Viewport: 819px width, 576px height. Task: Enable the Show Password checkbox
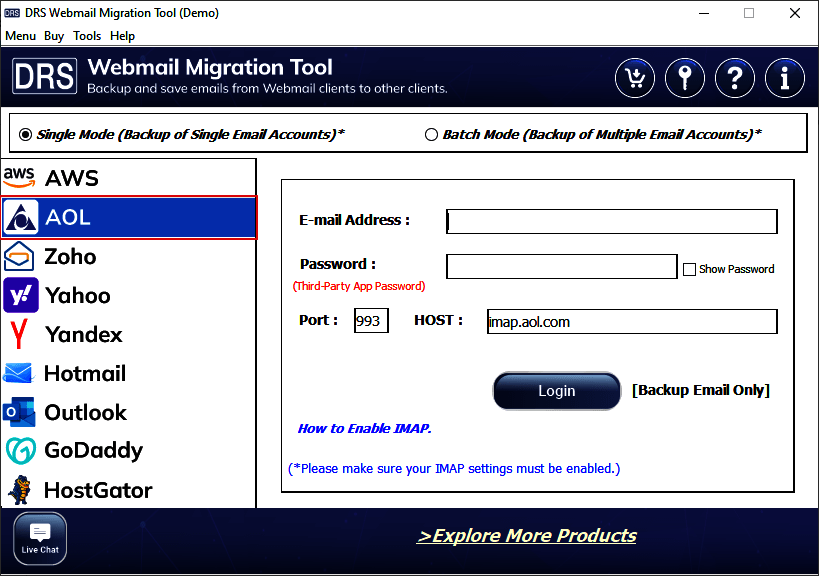(689, 269)
